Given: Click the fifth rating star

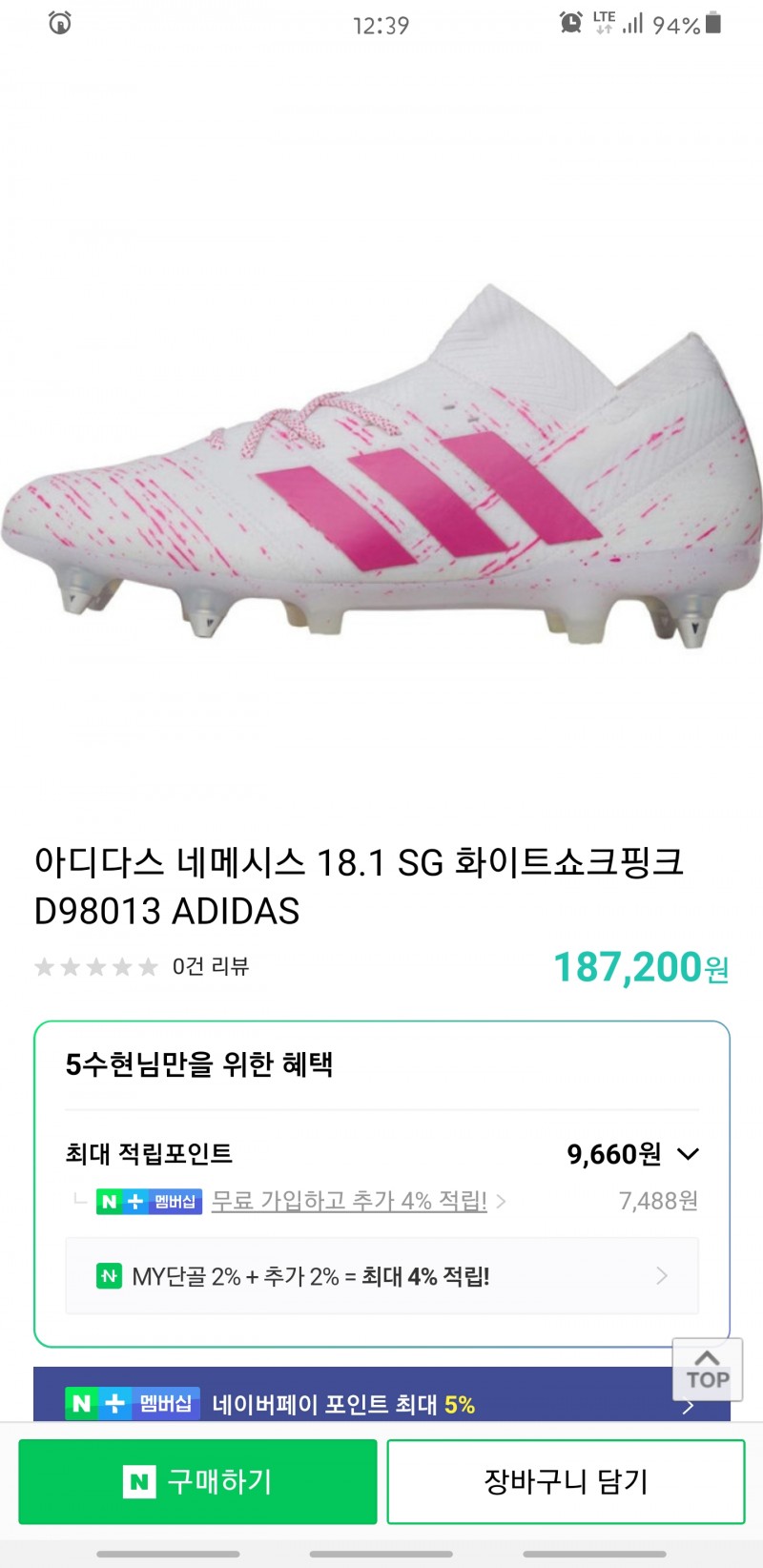Looking at the screenshot, I should (148, 967).
